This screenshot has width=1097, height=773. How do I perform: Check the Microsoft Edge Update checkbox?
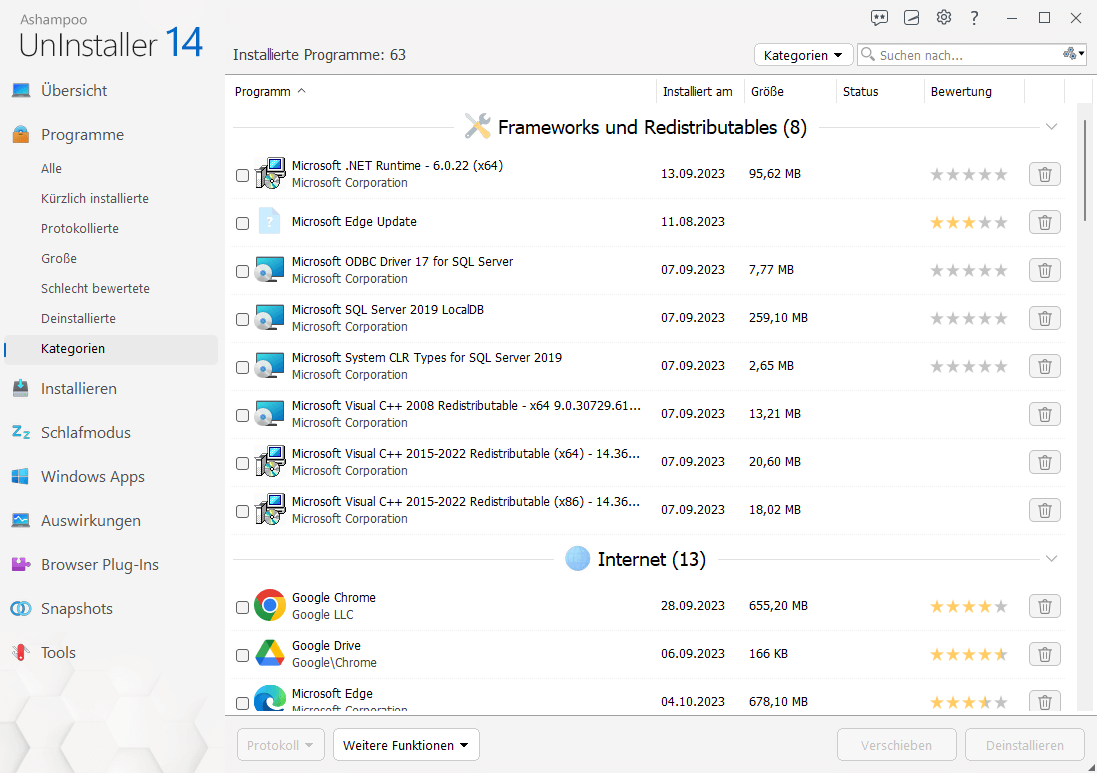pos(242,223)
